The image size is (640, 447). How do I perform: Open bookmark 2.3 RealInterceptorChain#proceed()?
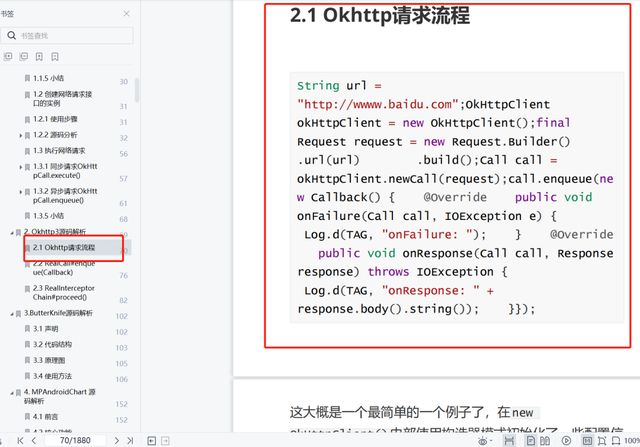pos(64,293)
